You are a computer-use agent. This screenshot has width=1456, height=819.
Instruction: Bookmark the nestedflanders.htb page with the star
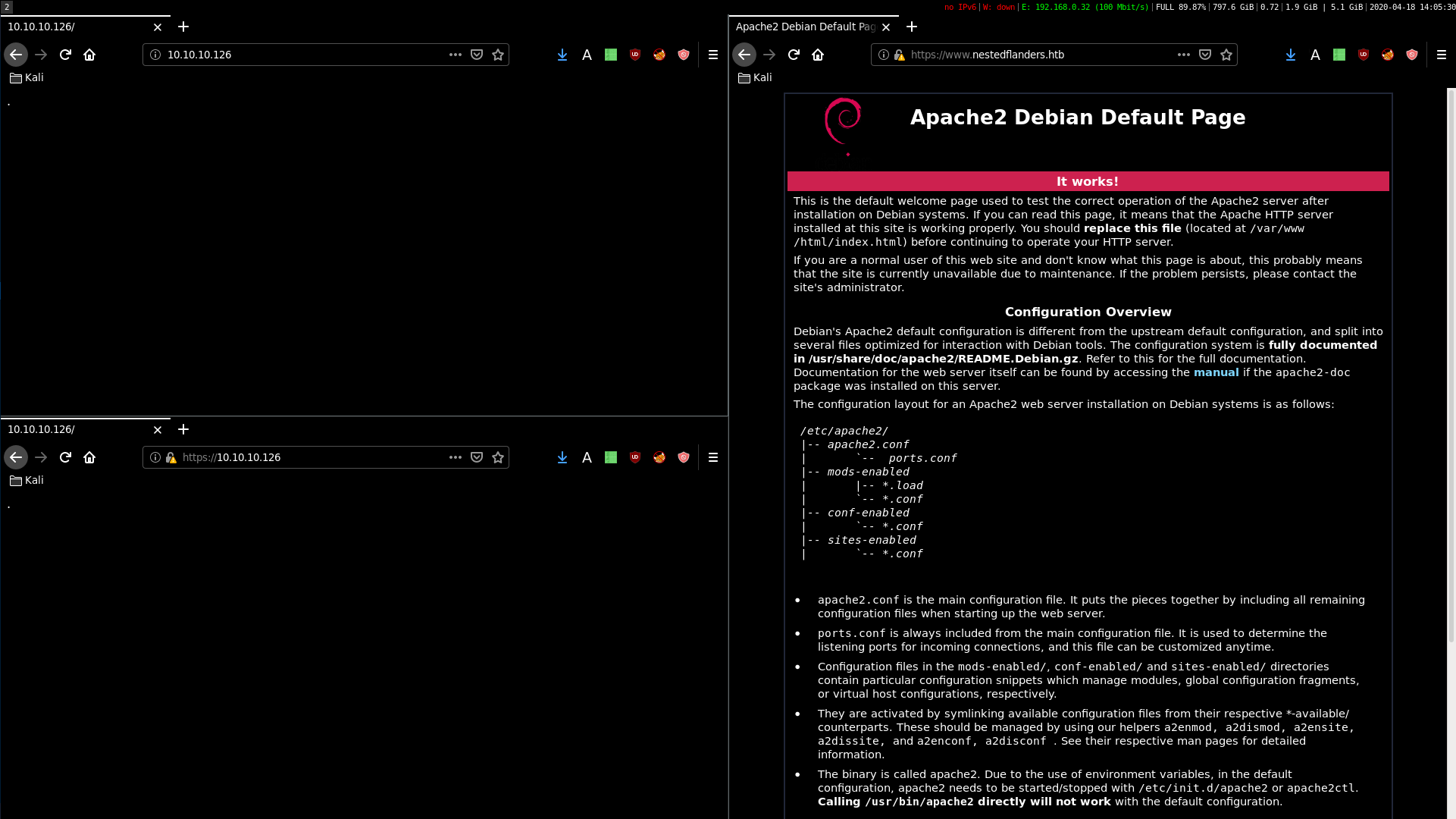click(x=1226, y=55)
